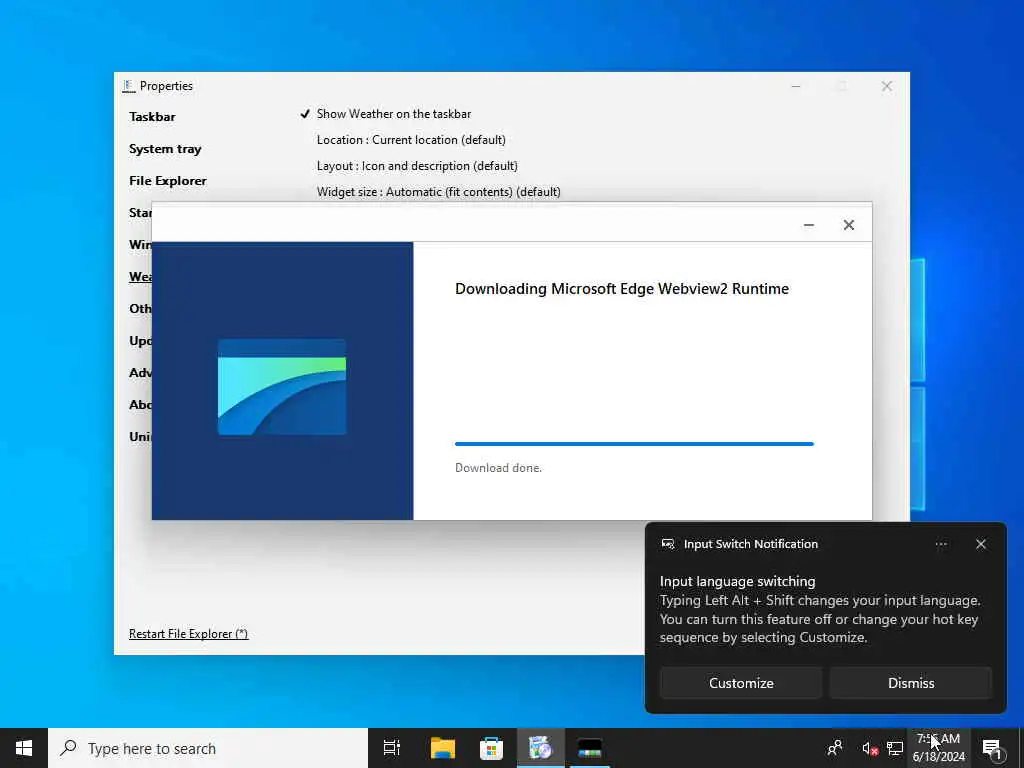The width and height of the screenshot is (1024, 768).
Task: Open the System tray section
Action: point(165,149)
